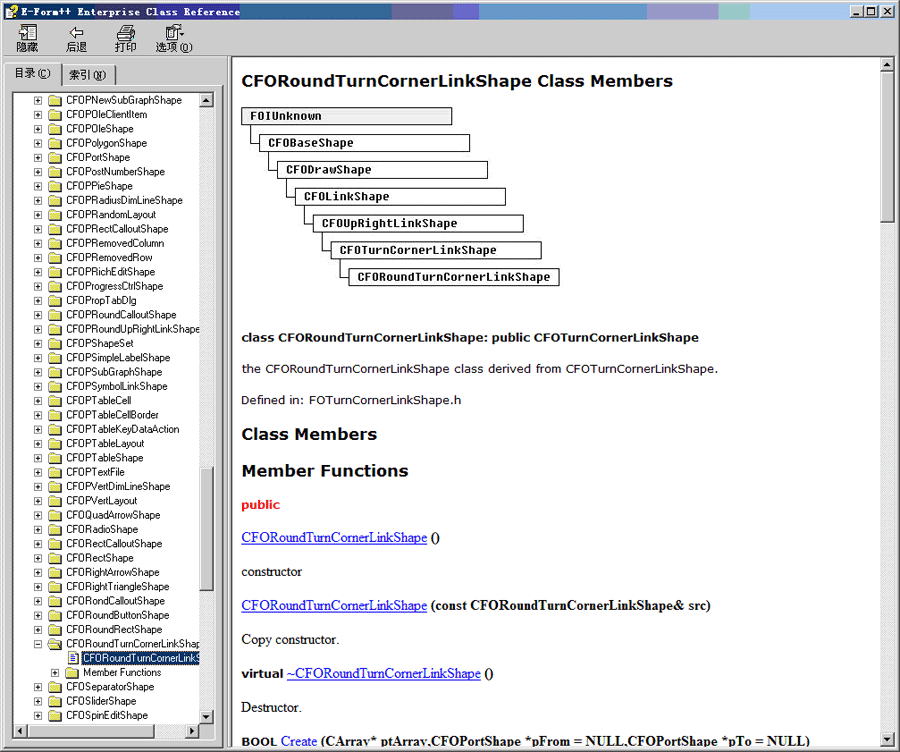Select CFOPVertLayout in the tree

[x=102, y=501]
